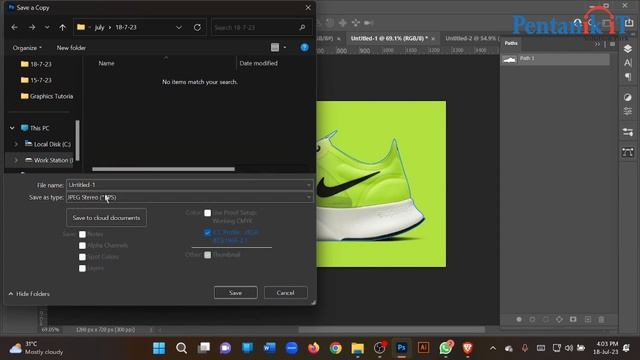Open taskbar Search
This screenshot has height=360, width=640.
[x=181, y=348]
